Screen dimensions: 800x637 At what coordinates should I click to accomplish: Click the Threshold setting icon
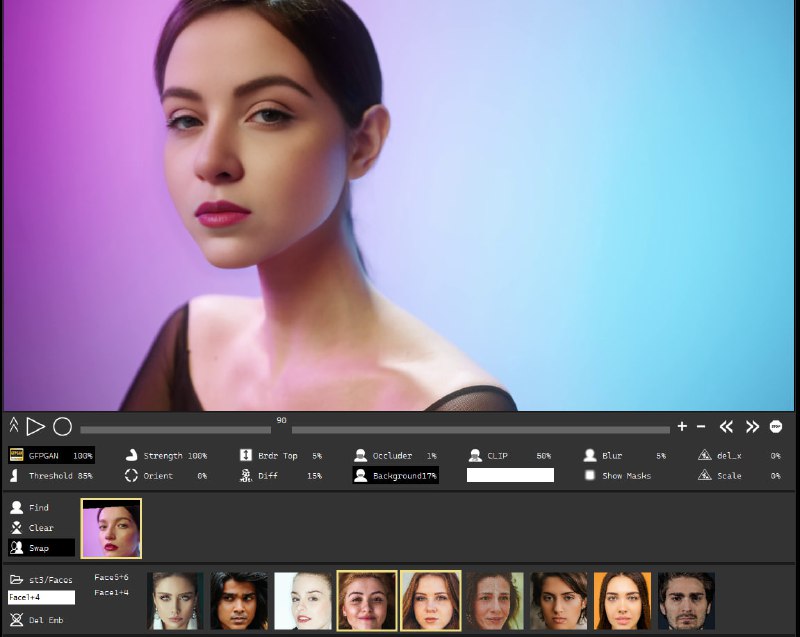15,476
